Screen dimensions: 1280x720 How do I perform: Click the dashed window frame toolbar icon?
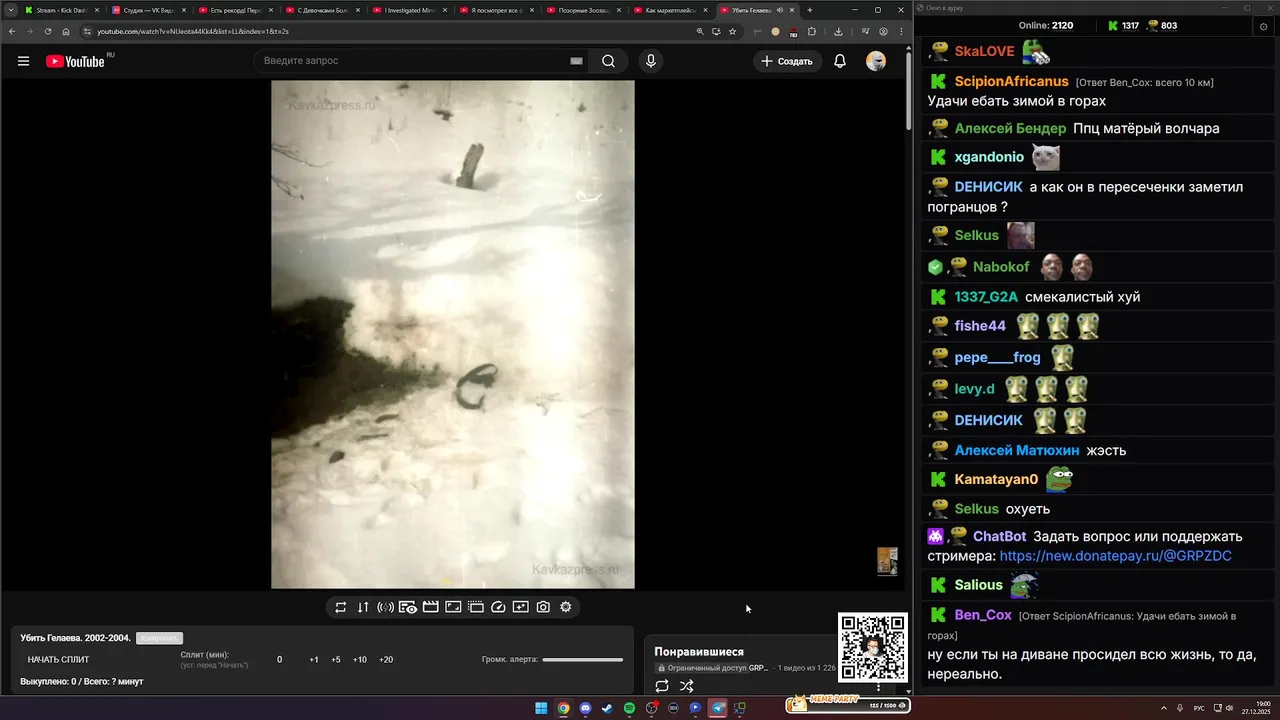476,607
